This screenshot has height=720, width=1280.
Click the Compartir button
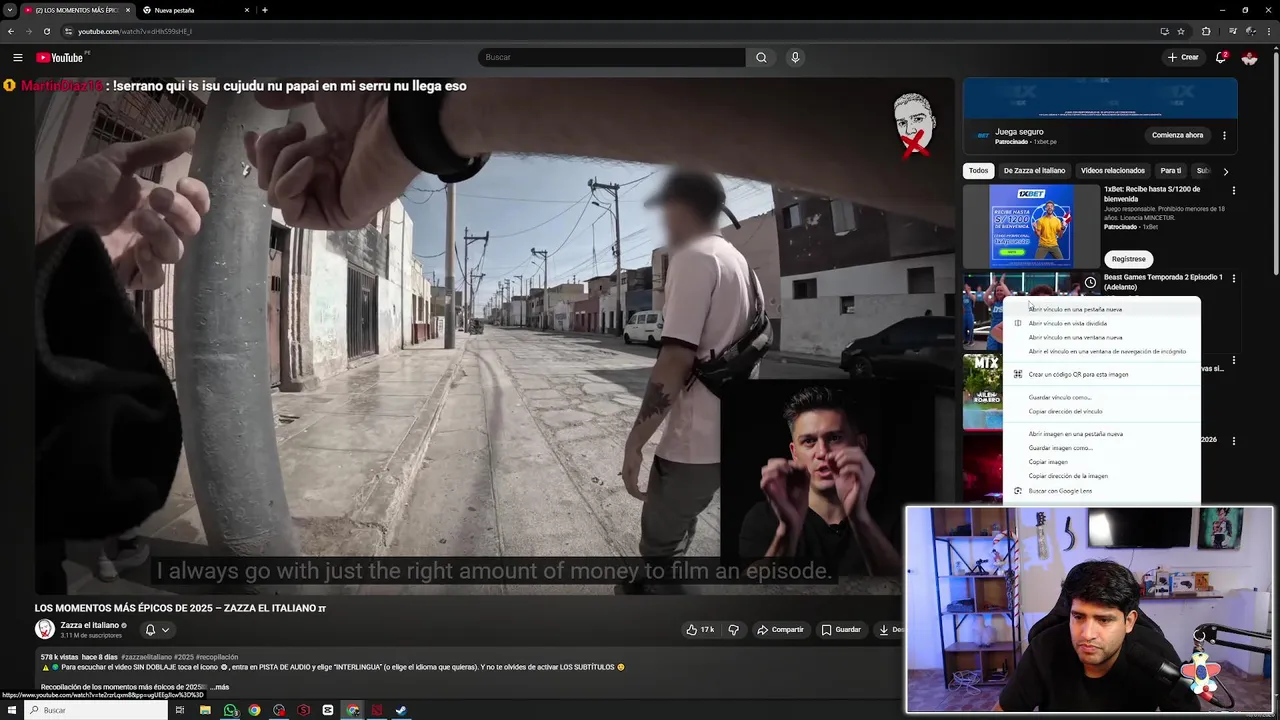tap(780, 630)
